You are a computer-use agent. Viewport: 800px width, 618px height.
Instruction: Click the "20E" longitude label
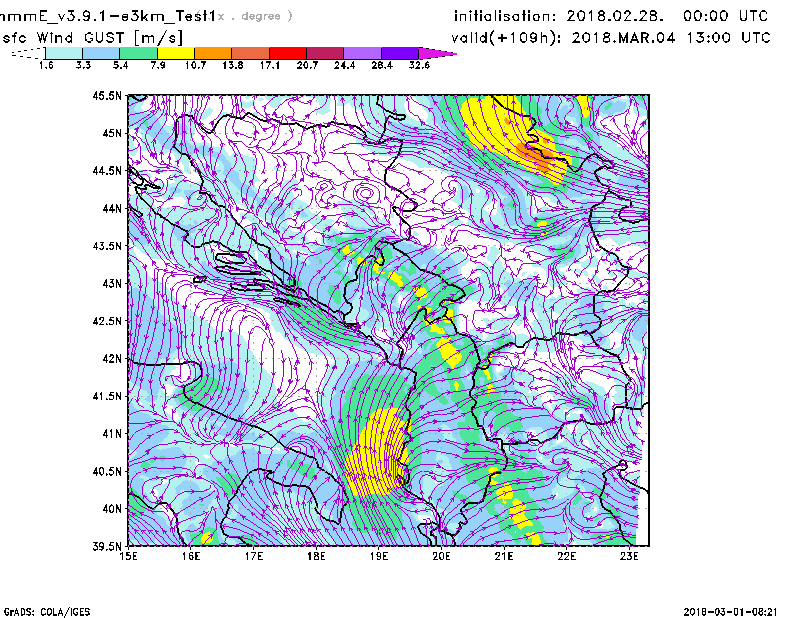[x=441, y=556]
